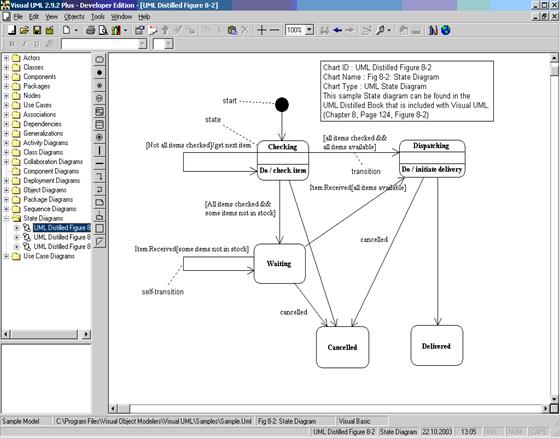Open the 100% zoom dropdown
Image resolution: width=560 pixels, height=439 pixels.
(x=310, y=30)
